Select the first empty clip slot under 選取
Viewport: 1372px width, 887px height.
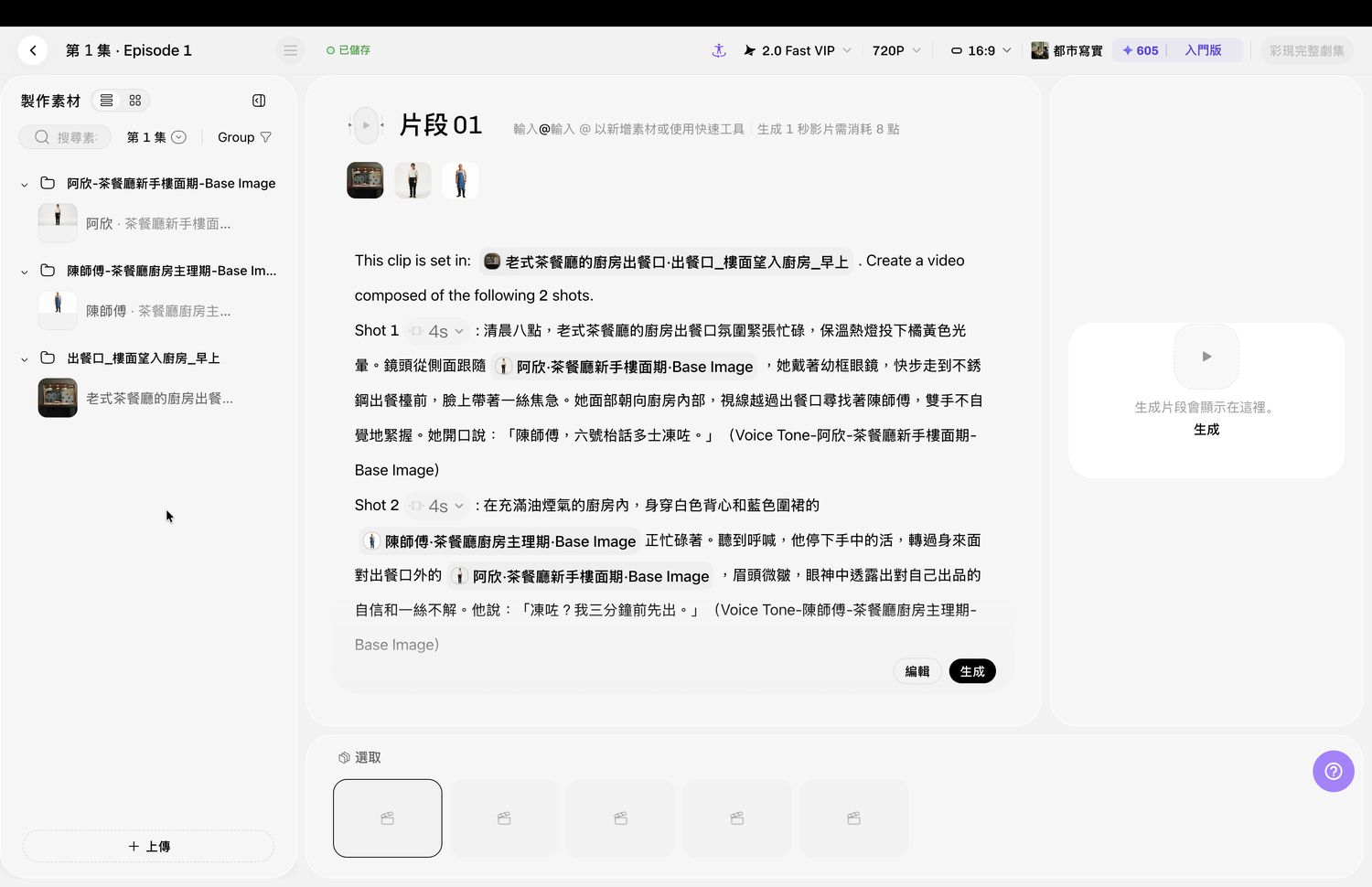point(388,818)
